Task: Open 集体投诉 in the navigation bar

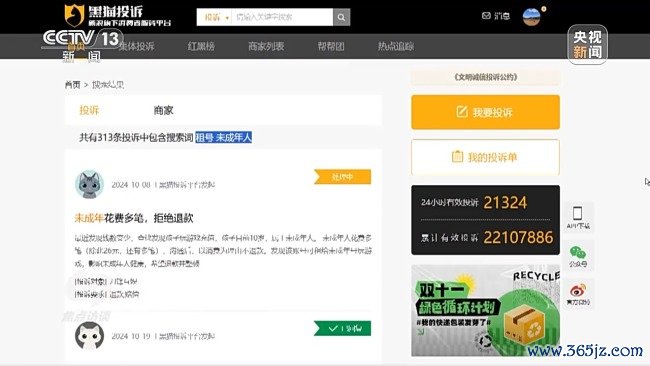Action: [136, 46]
